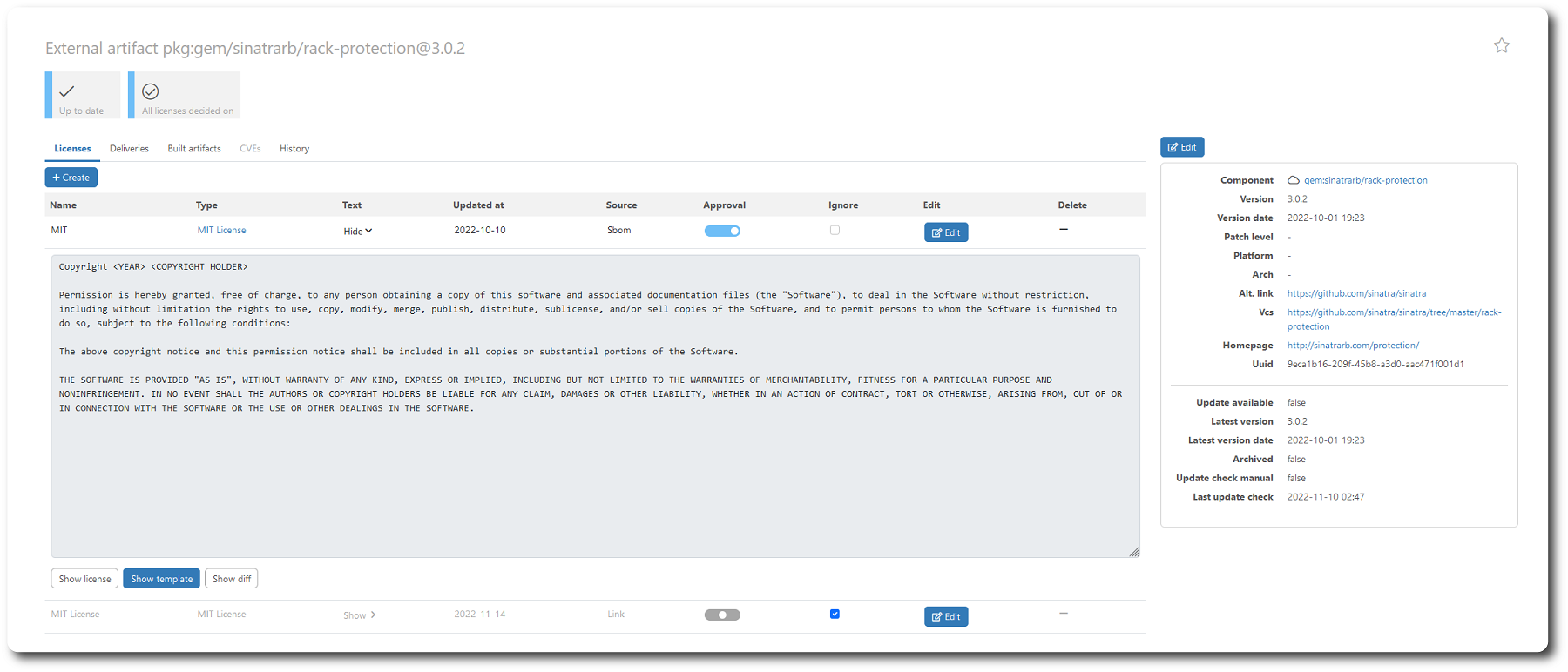Grab the license text area resize handle
Screen dimensions: 1568x672
1133,551
